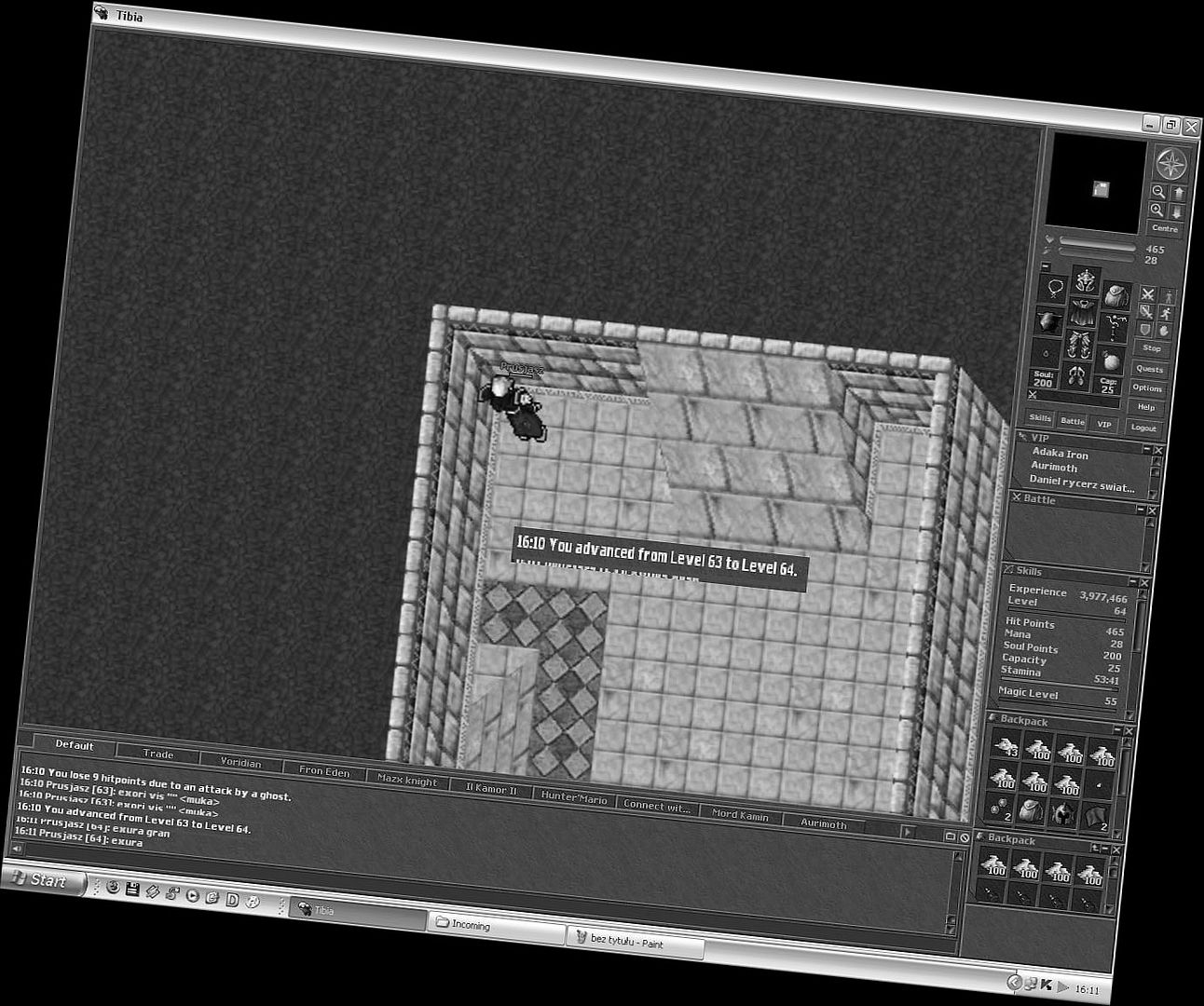Enable stand while fighting mode
The height and width of the screenshot is (1006, 1204).
tap(1169, 297)
